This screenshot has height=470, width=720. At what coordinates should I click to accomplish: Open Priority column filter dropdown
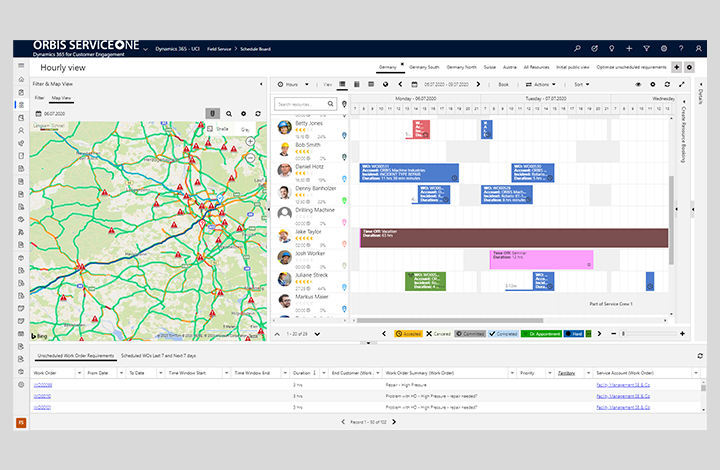click(550, 373)
